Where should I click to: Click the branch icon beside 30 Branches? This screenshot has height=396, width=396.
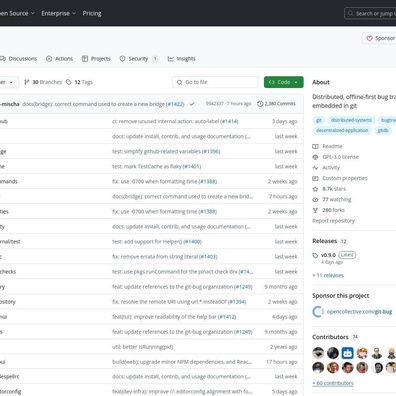tap(27, 82)
